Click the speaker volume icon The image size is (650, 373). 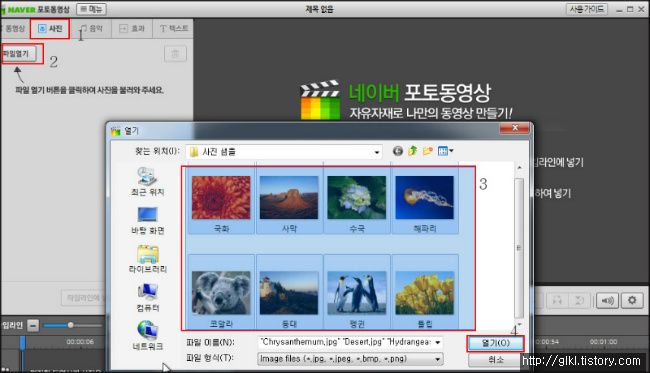point(607,300)
